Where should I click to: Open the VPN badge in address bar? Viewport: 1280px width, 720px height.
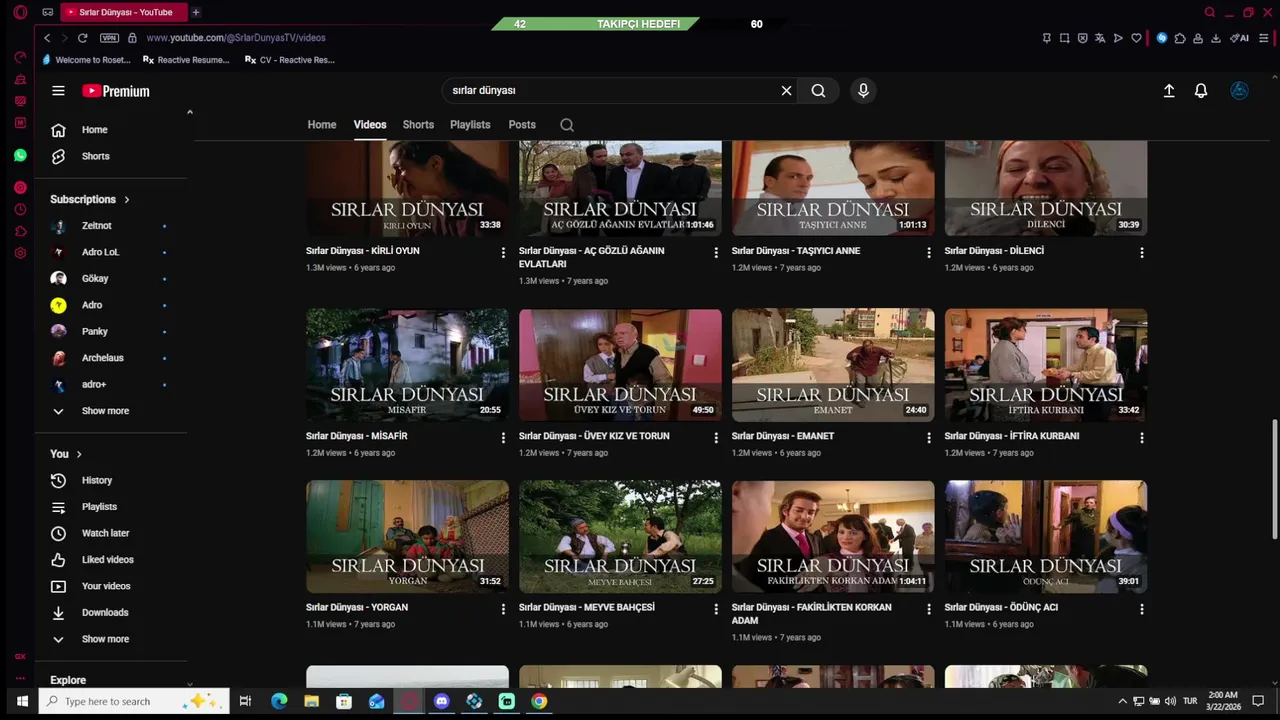coord(109,38)
